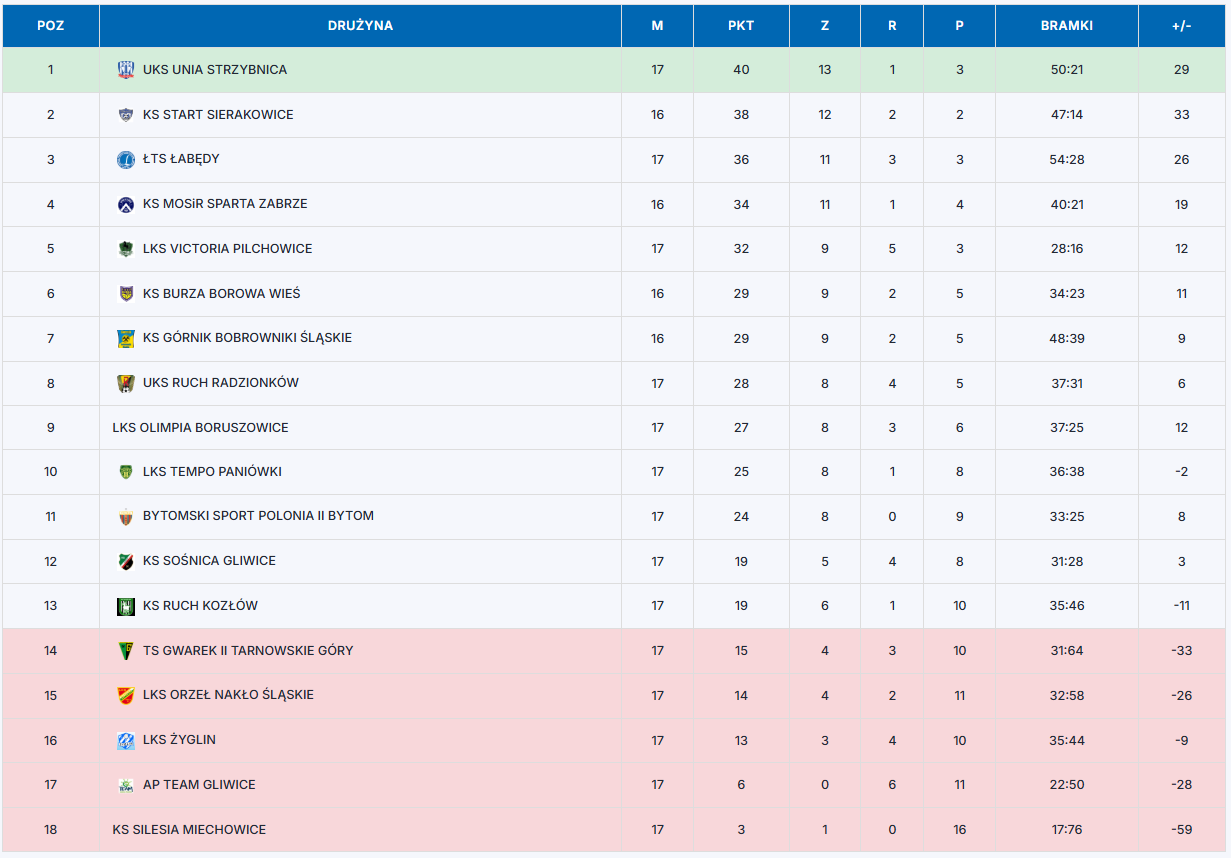Screen dimensions: 1231x858
Task: Click the LKS Victoria Pilchowice crest
Action: click(x=126, y=249)
